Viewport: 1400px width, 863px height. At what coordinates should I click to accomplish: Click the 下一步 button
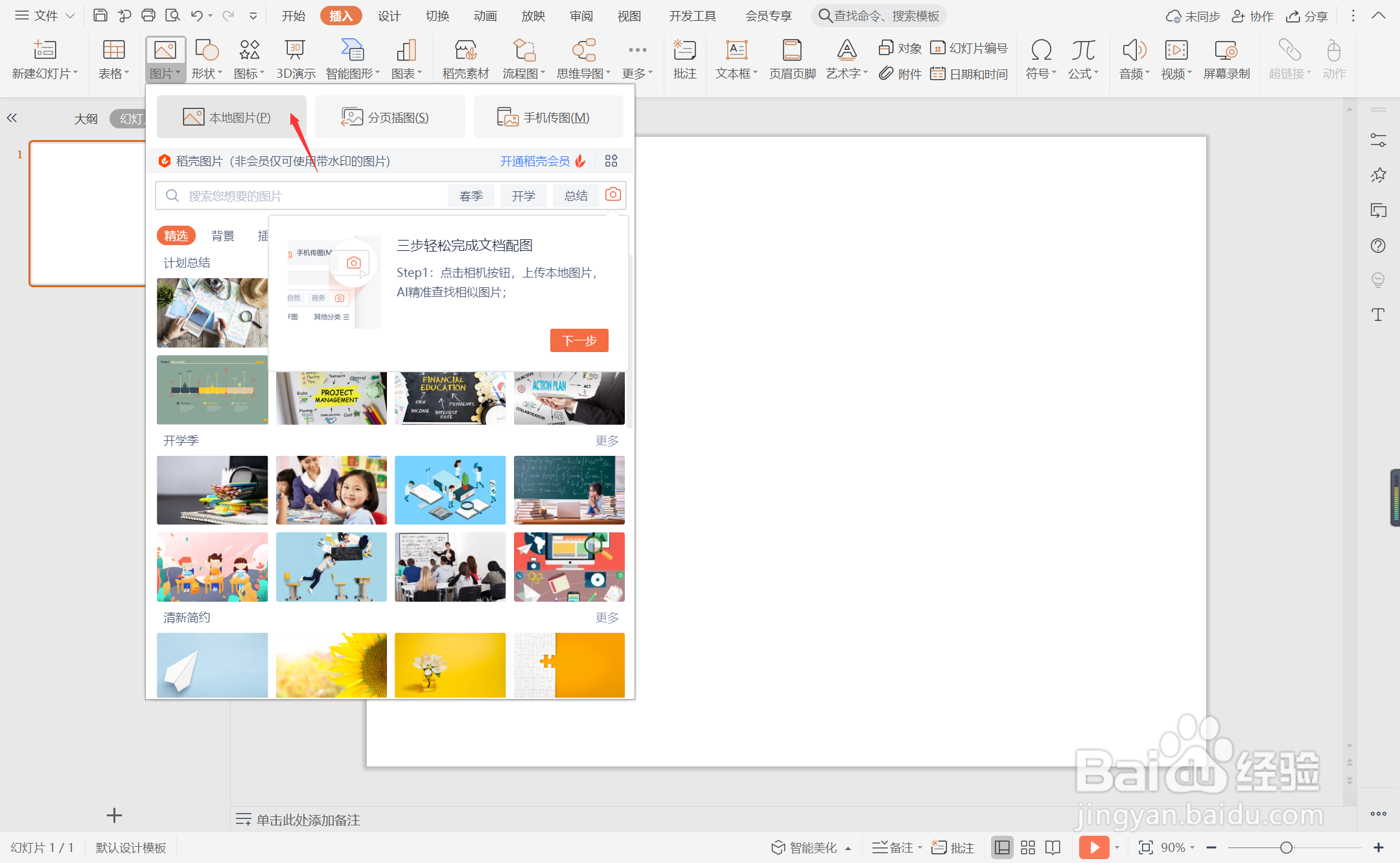pos(579,340)
